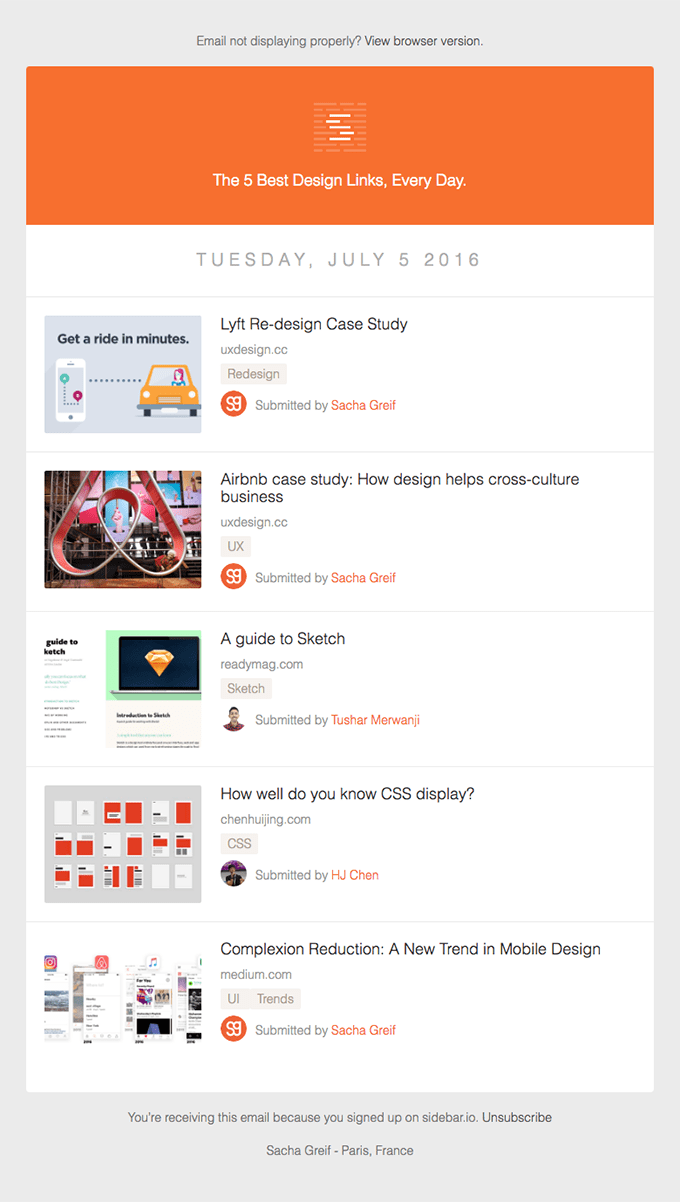Click the SG avatar on the Complexion Reduction entry
680x1202 pixels.
[233, 1028]
